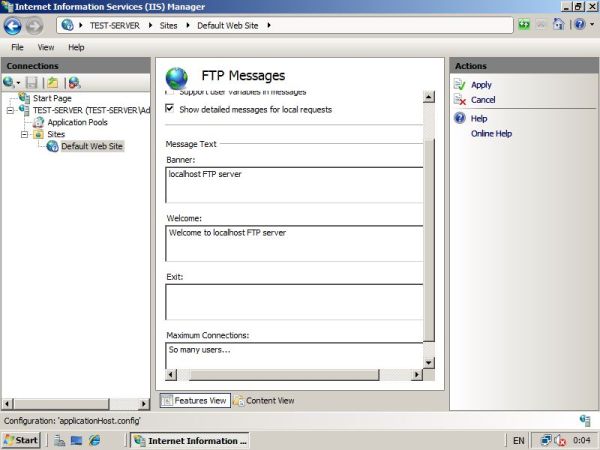Image resolution: width=600 pixels, height=450 pixels.
Task: Click the blue help icon in toolbar
Action: tap(580, 25)
